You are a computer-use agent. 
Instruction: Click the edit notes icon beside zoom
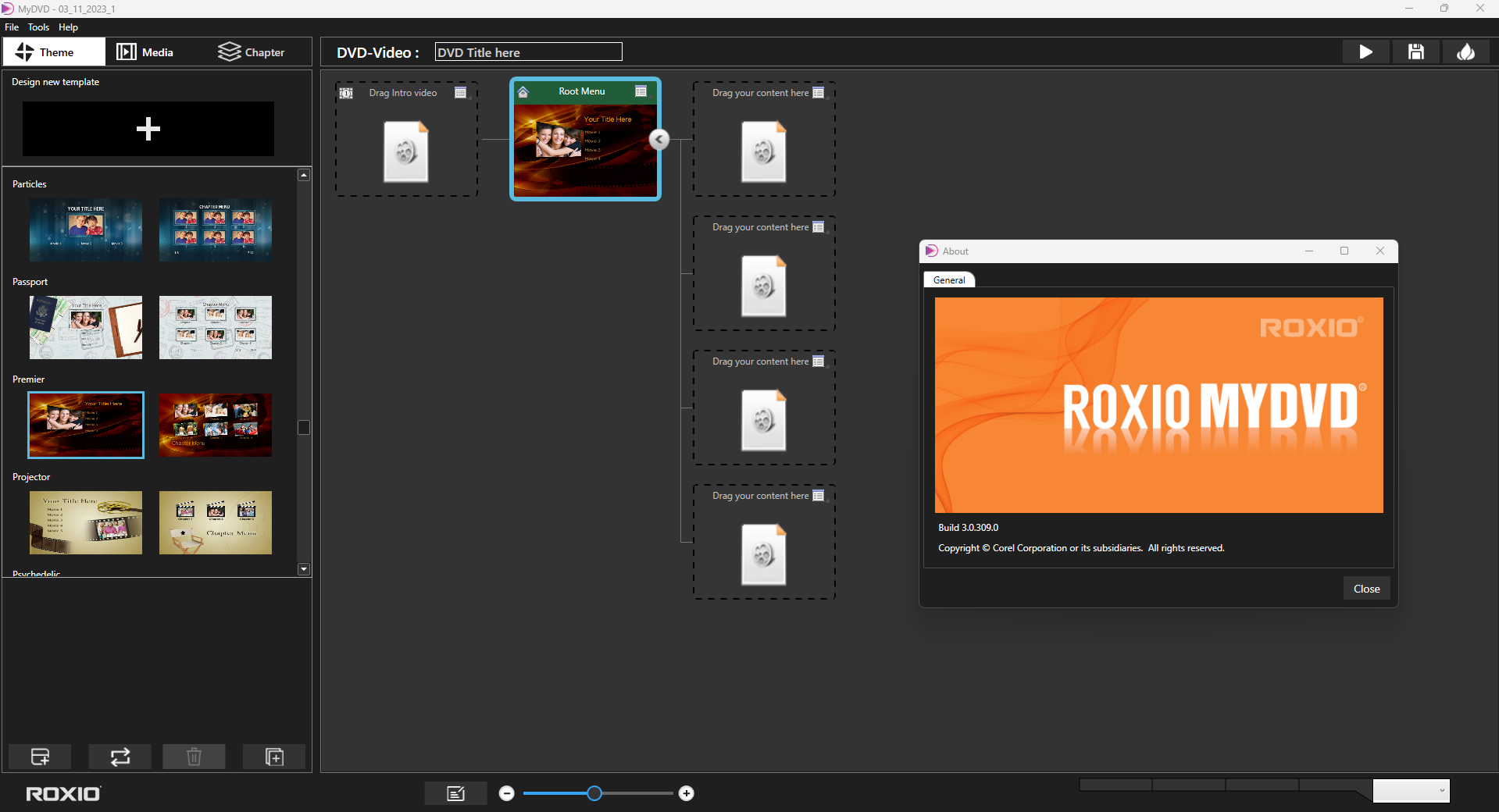[455, 793]
